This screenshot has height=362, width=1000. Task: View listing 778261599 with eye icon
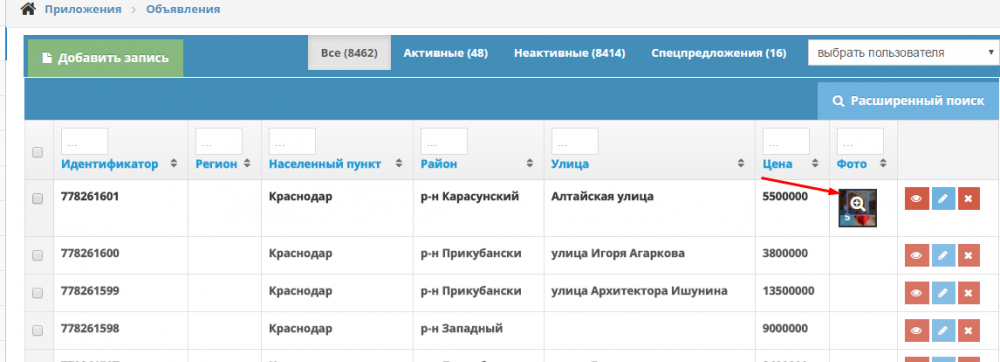(916, 293)
